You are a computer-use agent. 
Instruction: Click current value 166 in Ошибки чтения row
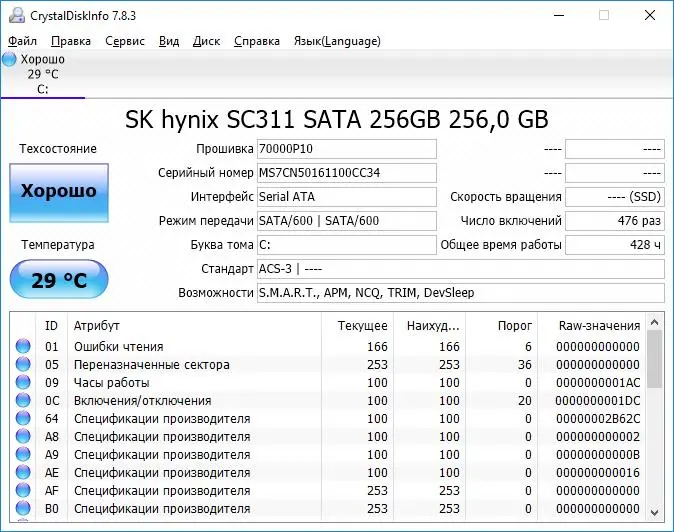[377, 346]
